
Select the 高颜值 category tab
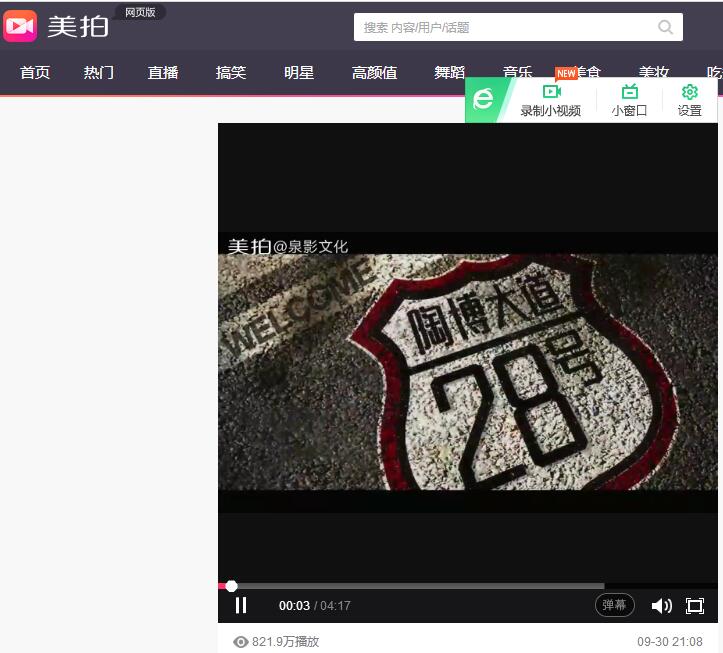(x=374, y=73)
